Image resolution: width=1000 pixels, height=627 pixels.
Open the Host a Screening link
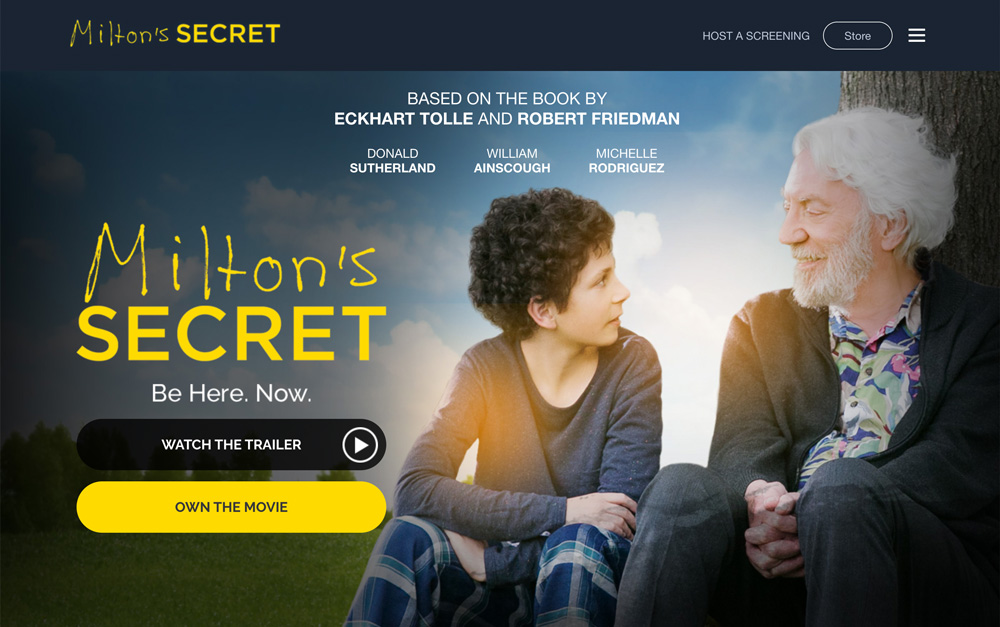coord(756,36)
